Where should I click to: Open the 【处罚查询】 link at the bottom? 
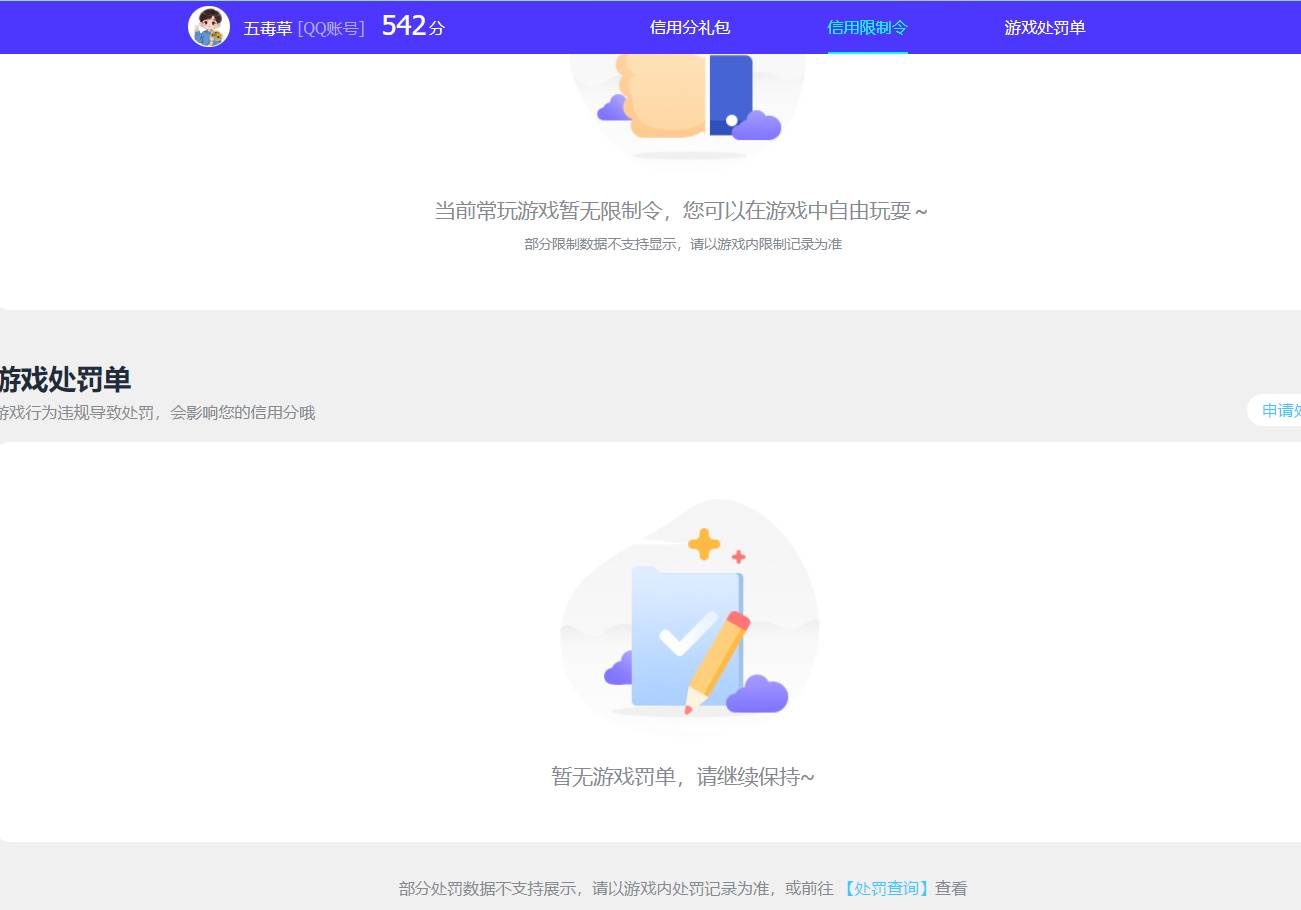pos(886,888)
